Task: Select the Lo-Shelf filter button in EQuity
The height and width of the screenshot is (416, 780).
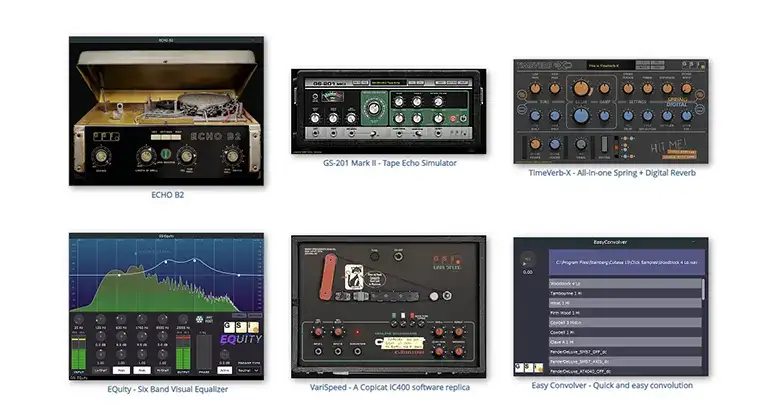Action: [x=100, y=370]
